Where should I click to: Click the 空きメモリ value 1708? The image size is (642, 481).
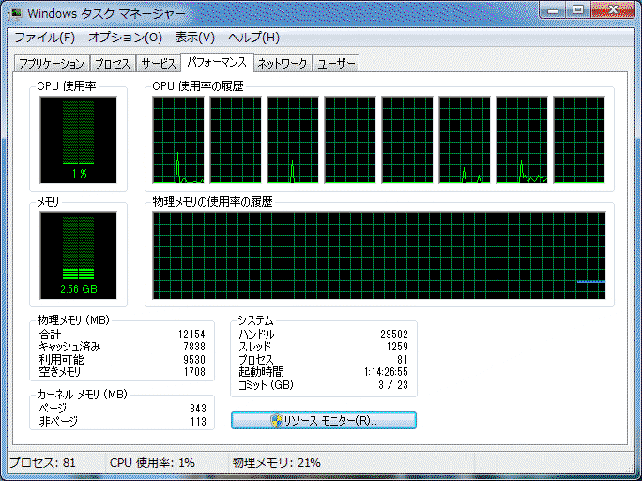[x=194, y=372]
